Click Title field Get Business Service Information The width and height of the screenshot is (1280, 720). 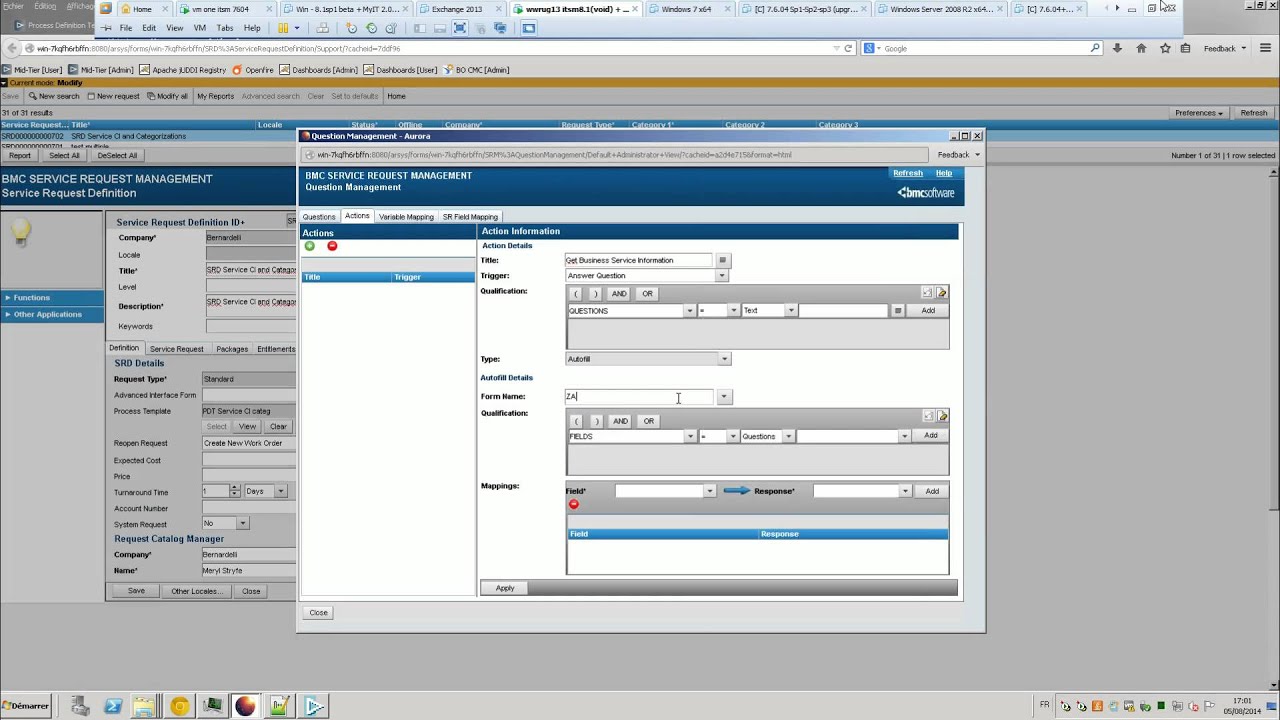[638, 260]
